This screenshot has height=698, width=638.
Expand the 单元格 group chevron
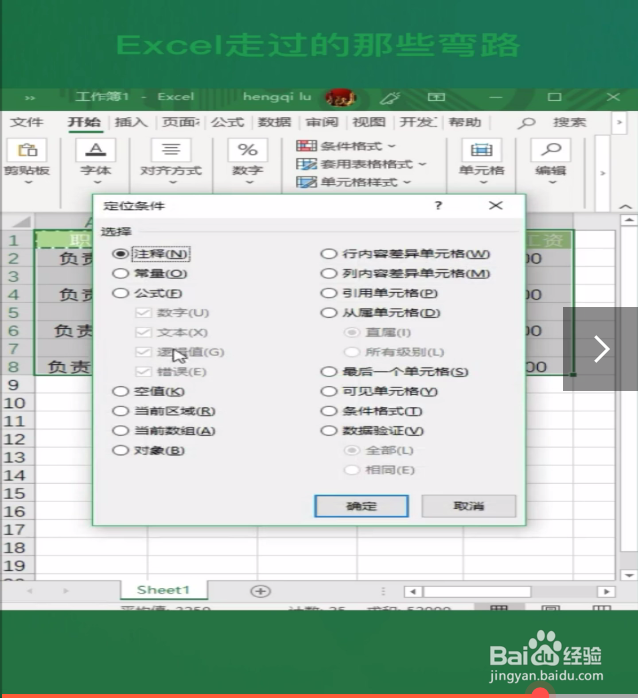pos(483,183)
